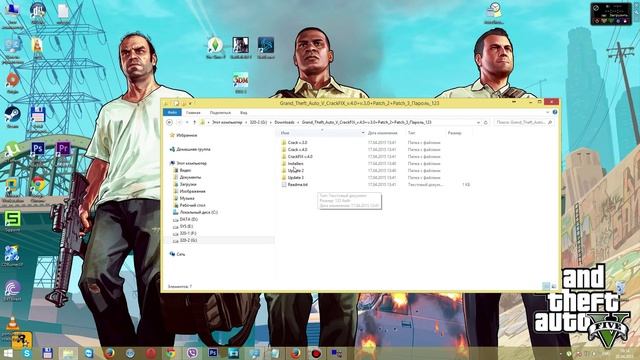The height and width of the screenshot is (360, 640).
Task: Click the Downloads breadcrumb segment
Action: tap(284, 122)
